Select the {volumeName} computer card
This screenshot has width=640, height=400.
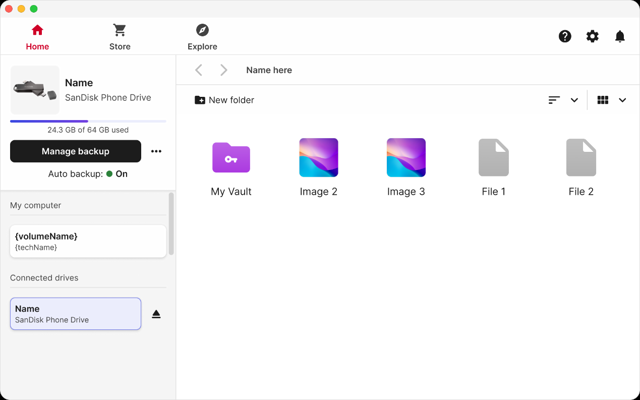click(88, 241)
